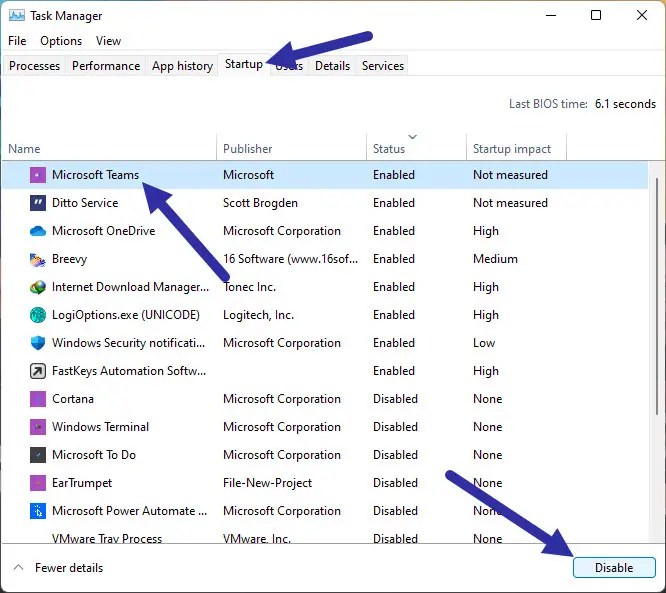Maximize the Task Manager window
This screenshot has height=593, width=666.
(596, 15)
